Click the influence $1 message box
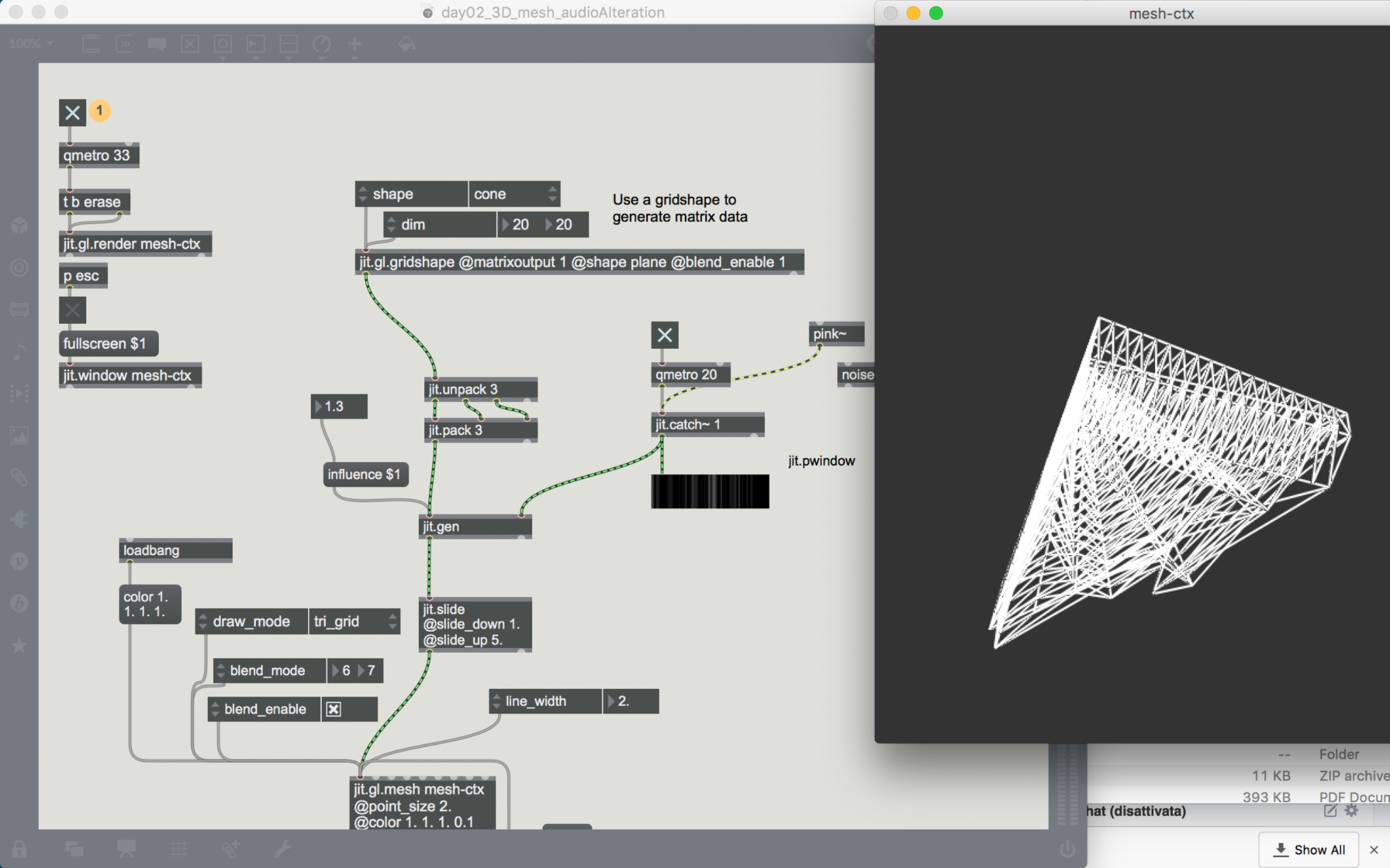Viewport: 1390px width, 868px height. coord(366,474)
